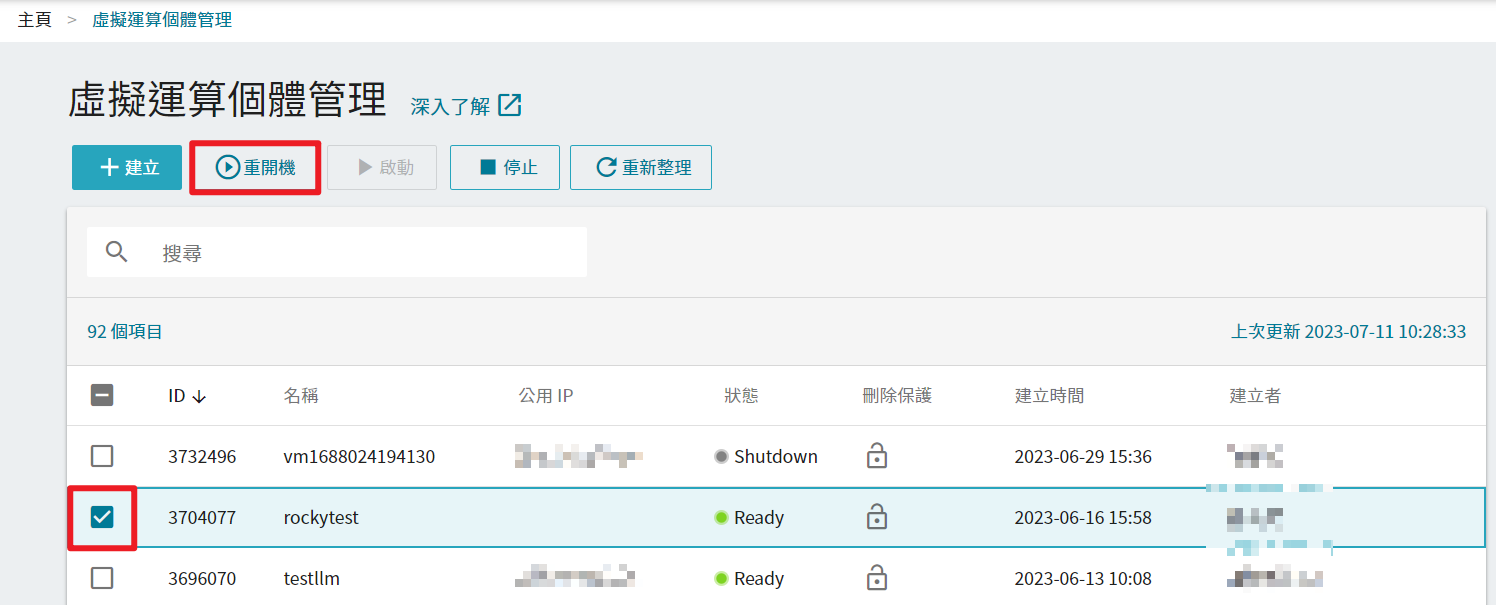Sort by the ID column arrow
This screenshot has height=605, width=1496.
point(199,396)
